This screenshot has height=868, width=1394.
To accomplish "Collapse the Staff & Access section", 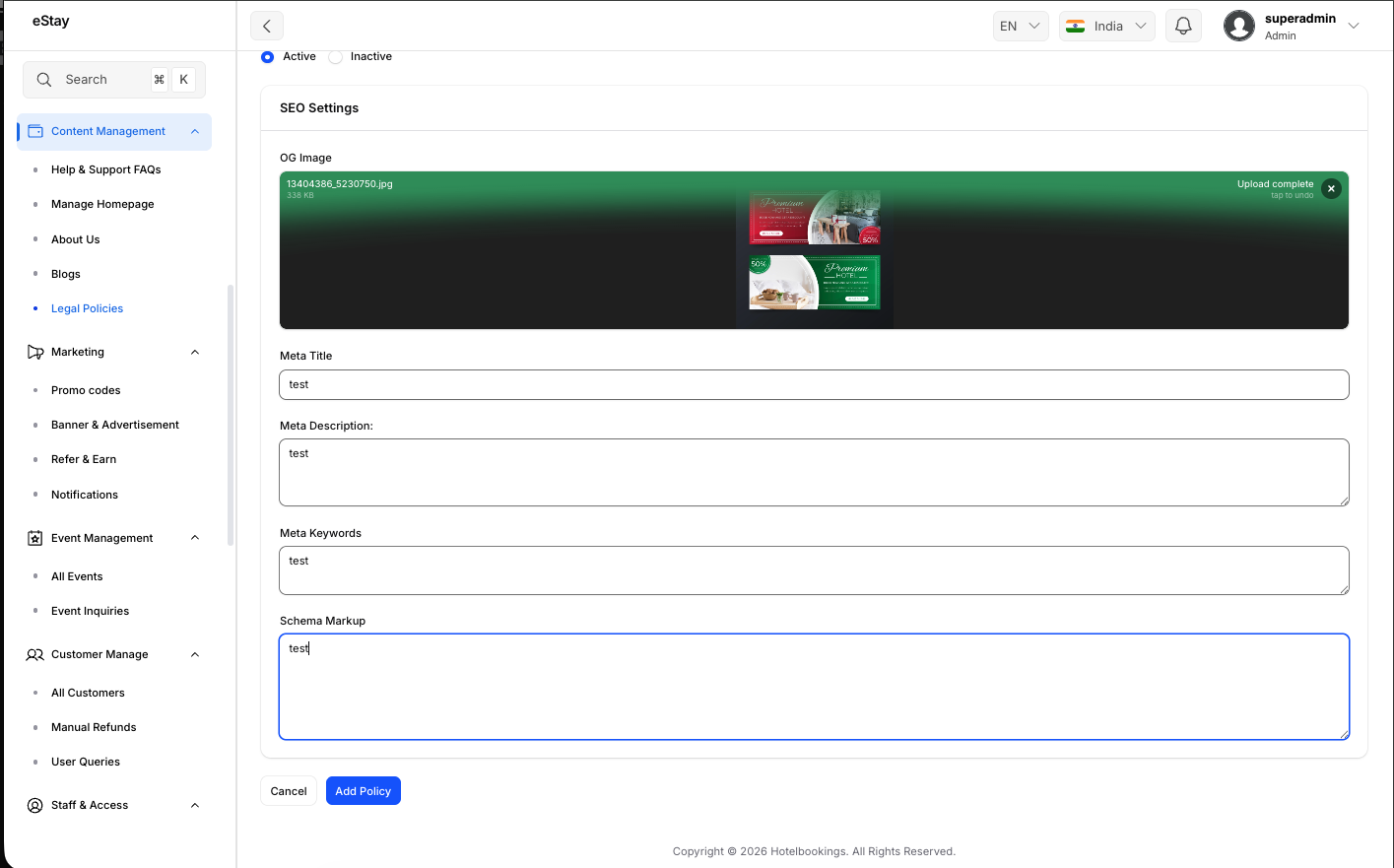I will click(195, 805).
